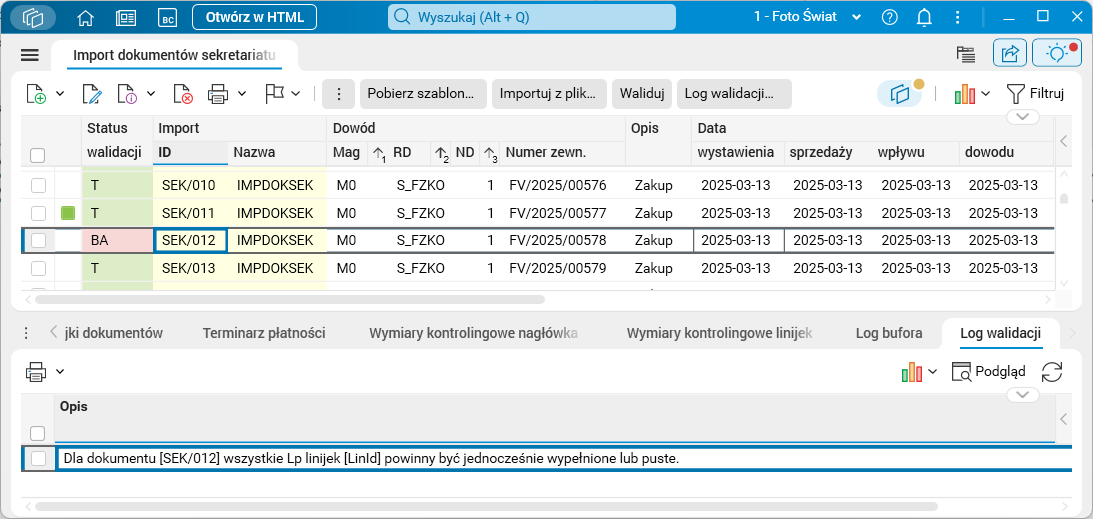Open the company selector 1 - Foto Świat
The width and height of the screenshot is (1093, 519).
tap(808, 17)
